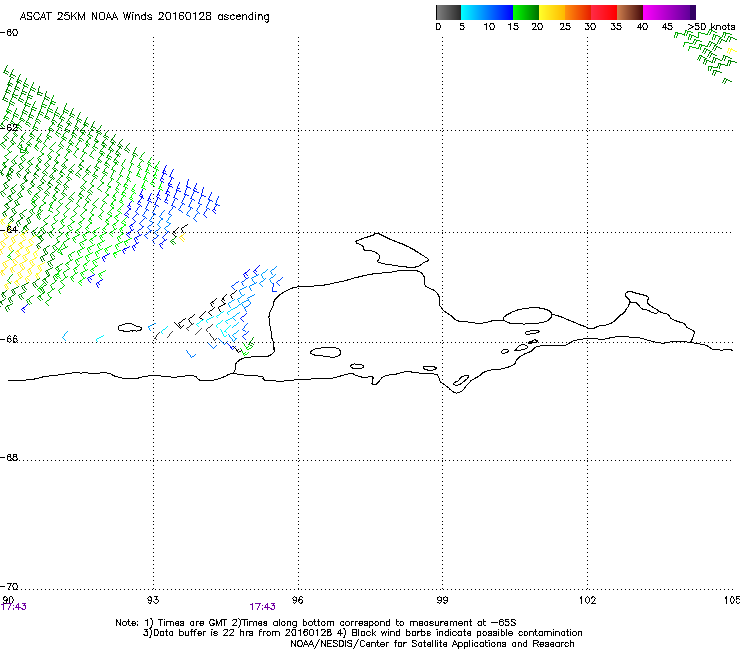740x650 pixels.
Task: Click the latitude label '-60'
Action: [9, 33]
